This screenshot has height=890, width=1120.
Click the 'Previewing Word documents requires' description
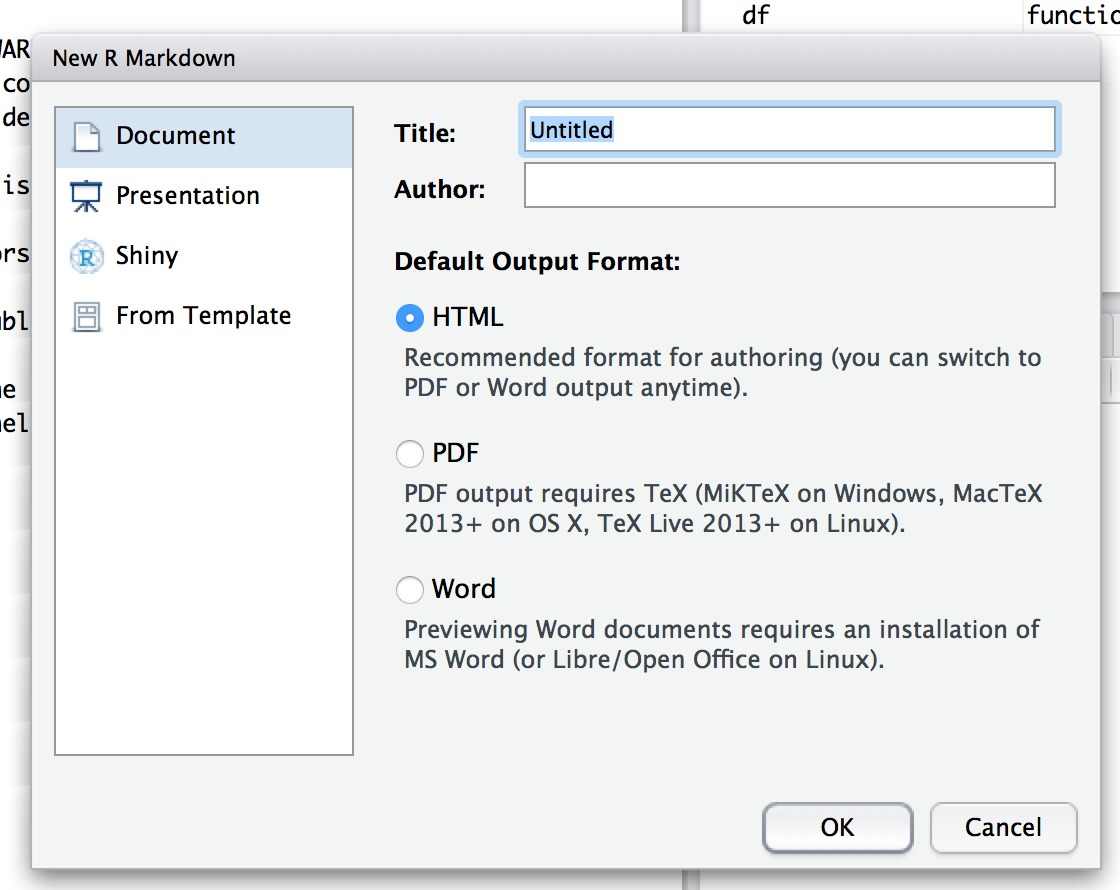click(722, 644)
